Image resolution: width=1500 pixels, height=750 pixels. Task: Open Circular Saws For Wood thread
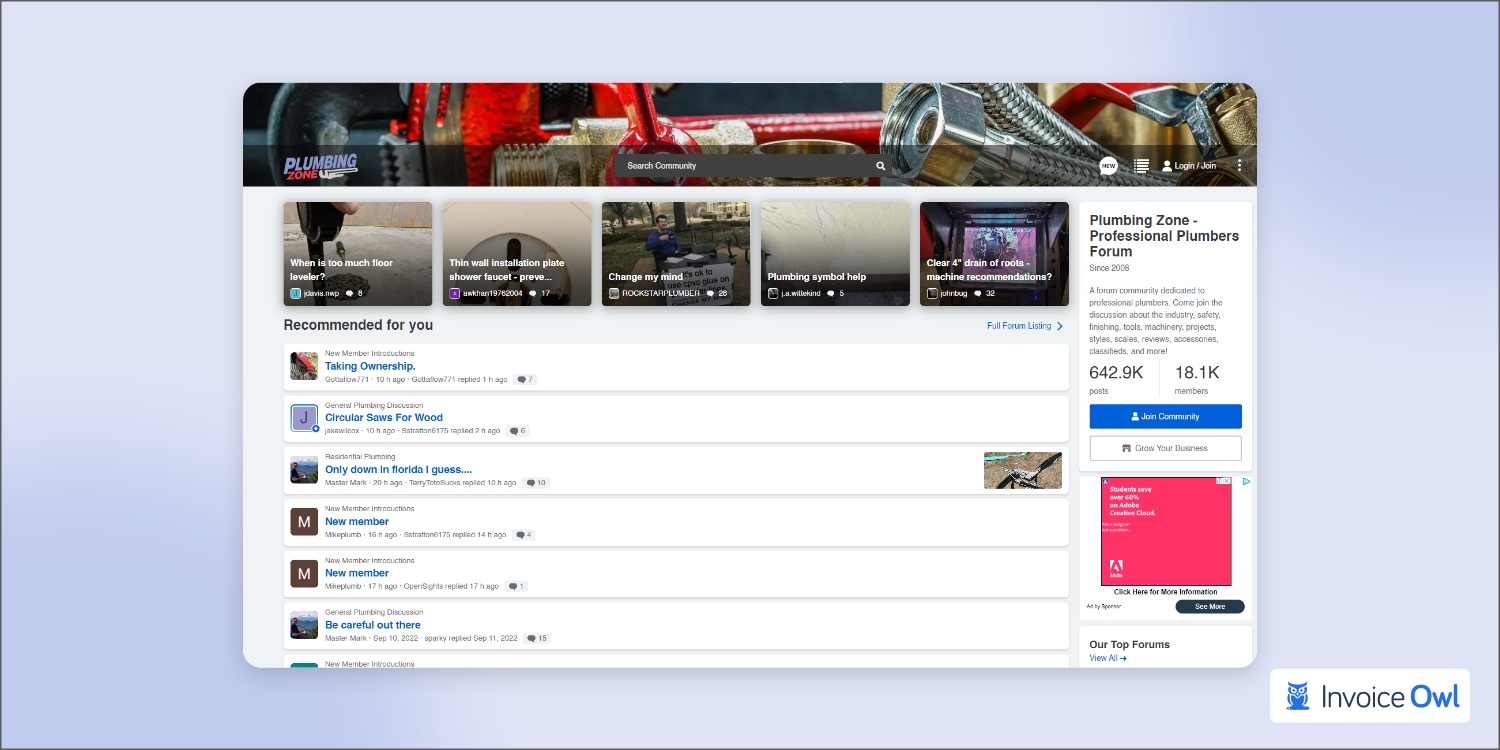coord(384,418)
